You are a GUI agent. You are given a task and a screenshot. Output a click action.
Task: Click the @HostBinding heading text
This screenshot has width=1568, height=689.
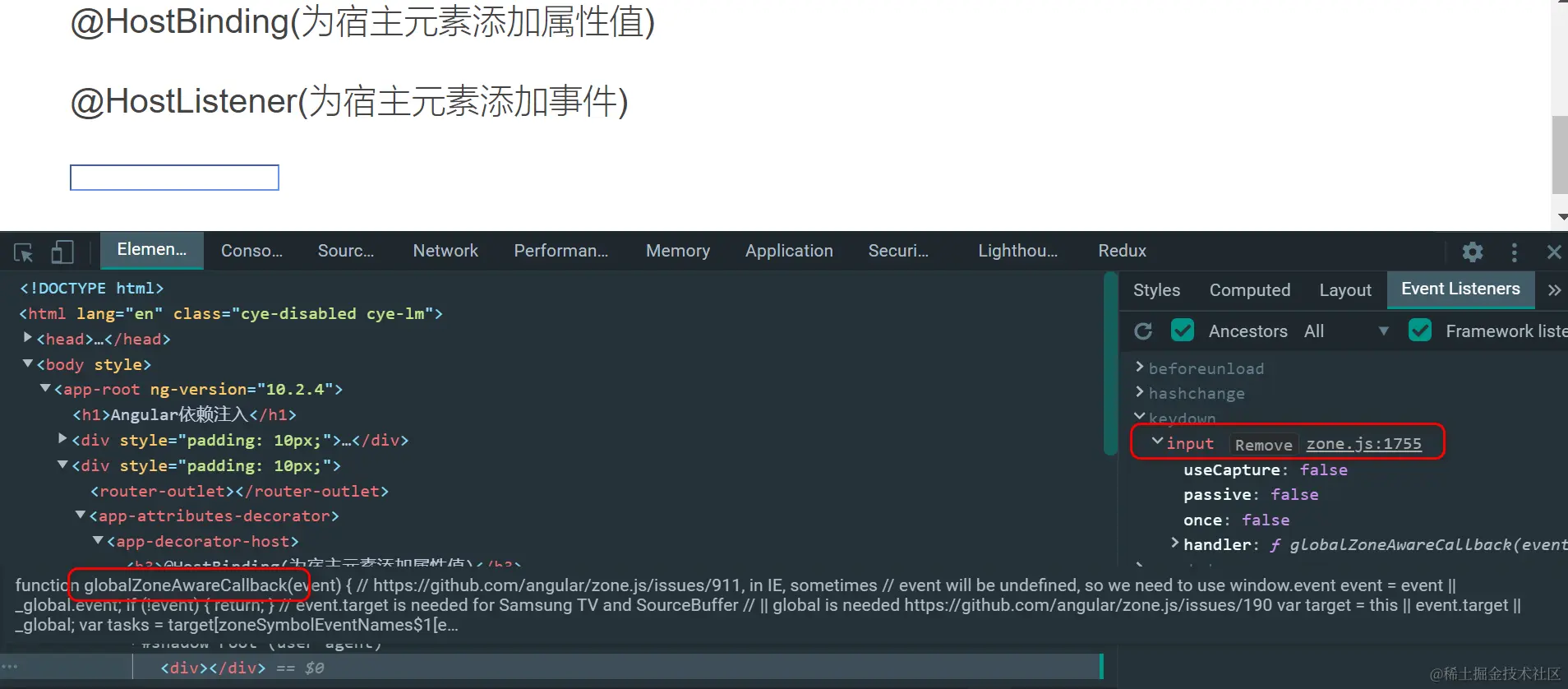(362, 21)
